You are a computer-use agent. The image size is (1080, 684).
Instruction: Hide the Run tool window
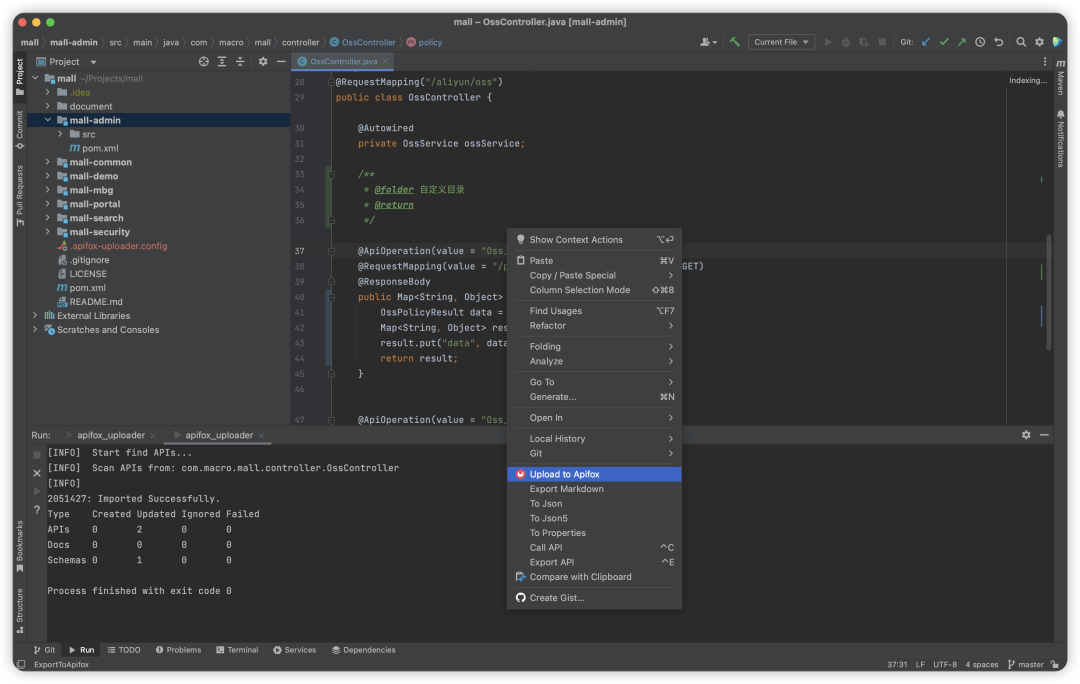[1044, 435]
